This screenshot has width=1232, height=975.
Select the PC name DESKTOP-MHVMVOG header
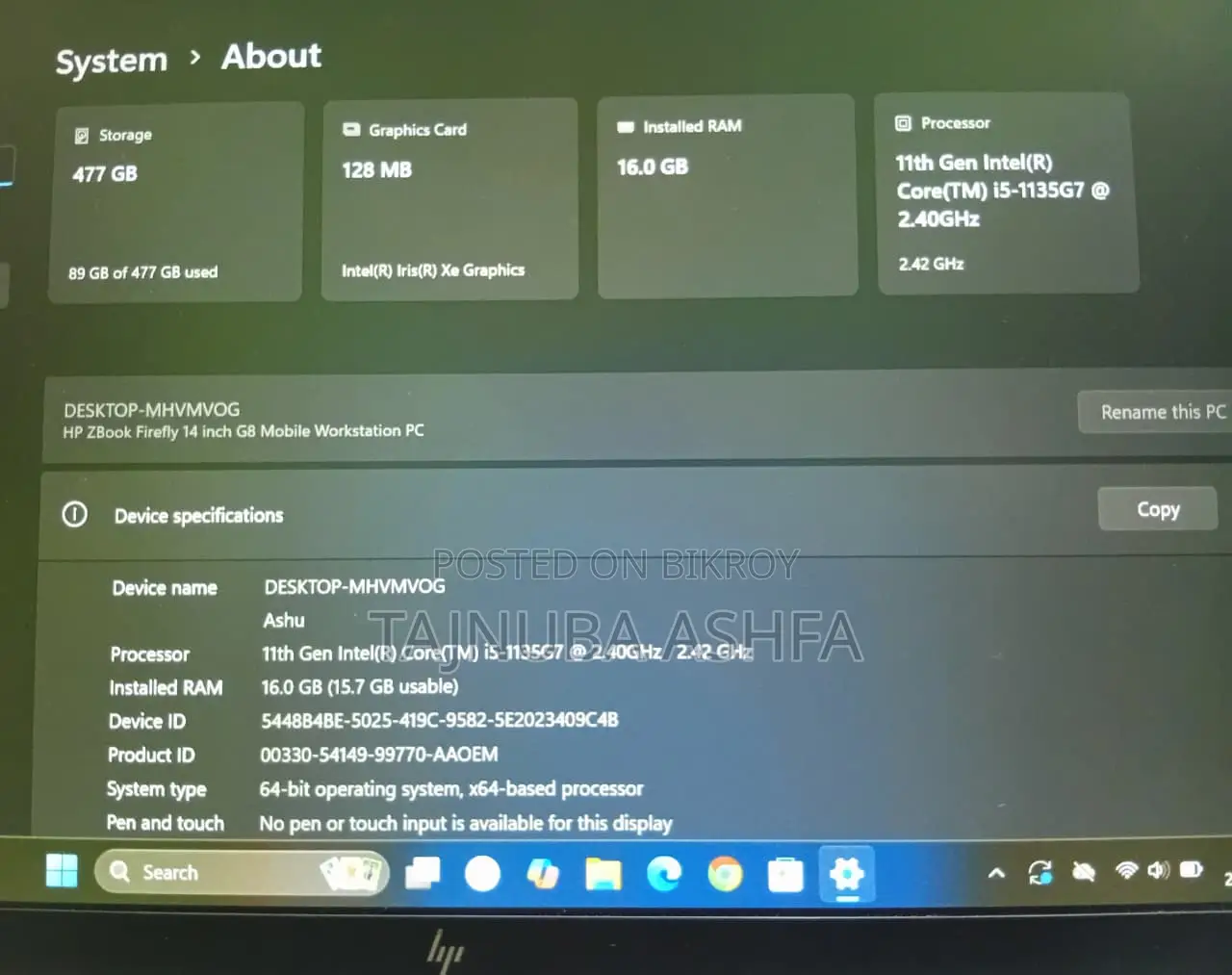[151, 410]
